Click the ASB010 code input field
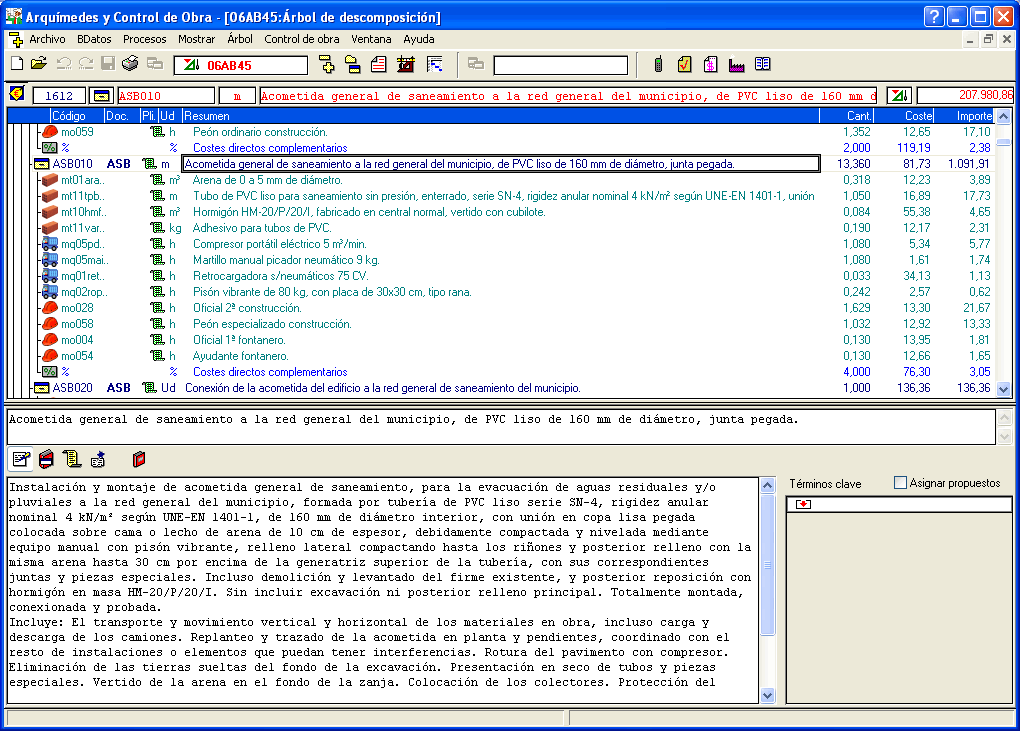Viewport: 1020px width, 731px height. click(166, 96)
